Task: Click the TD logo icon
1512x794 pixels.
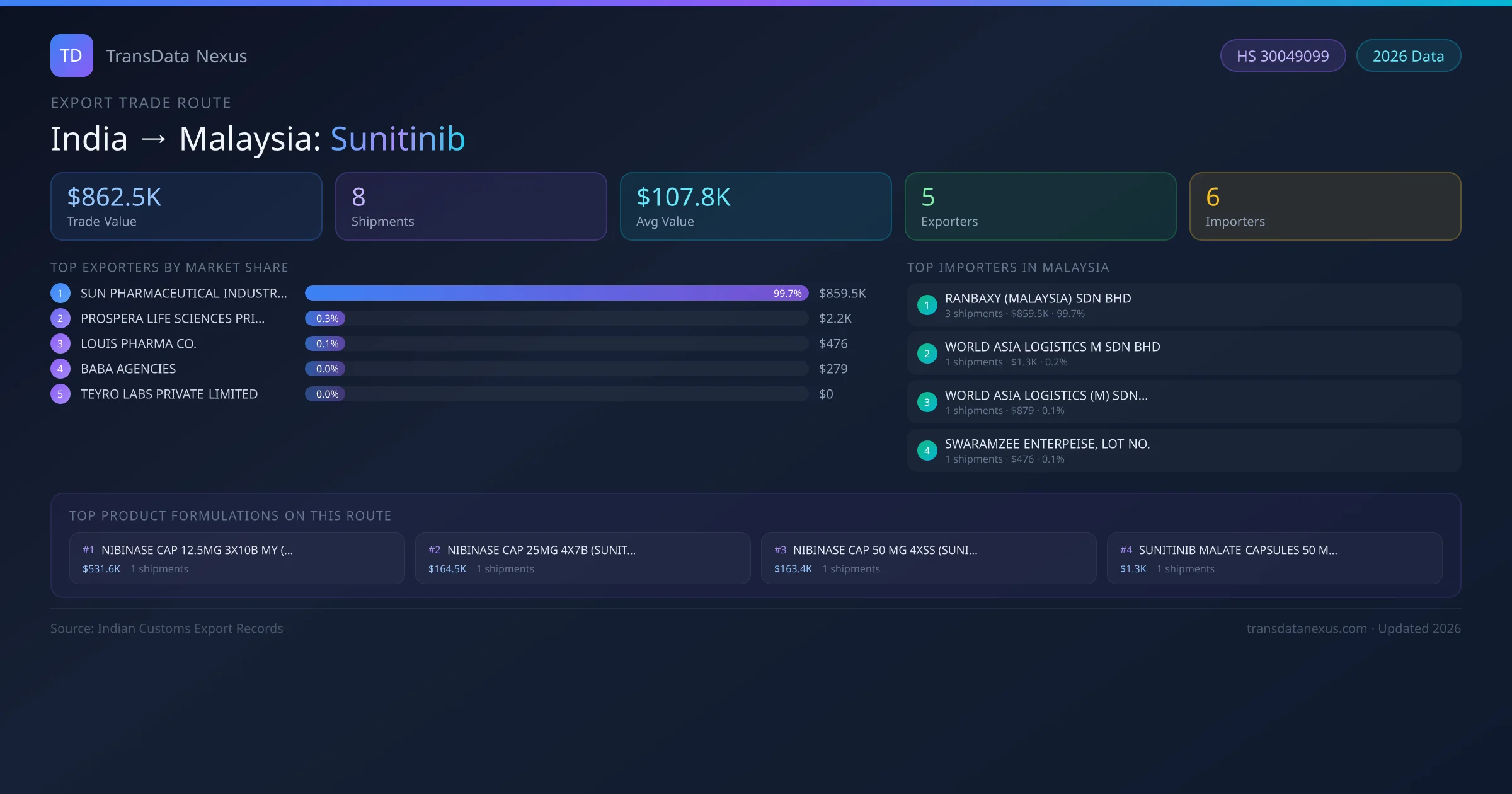Action: click(71, 55)
